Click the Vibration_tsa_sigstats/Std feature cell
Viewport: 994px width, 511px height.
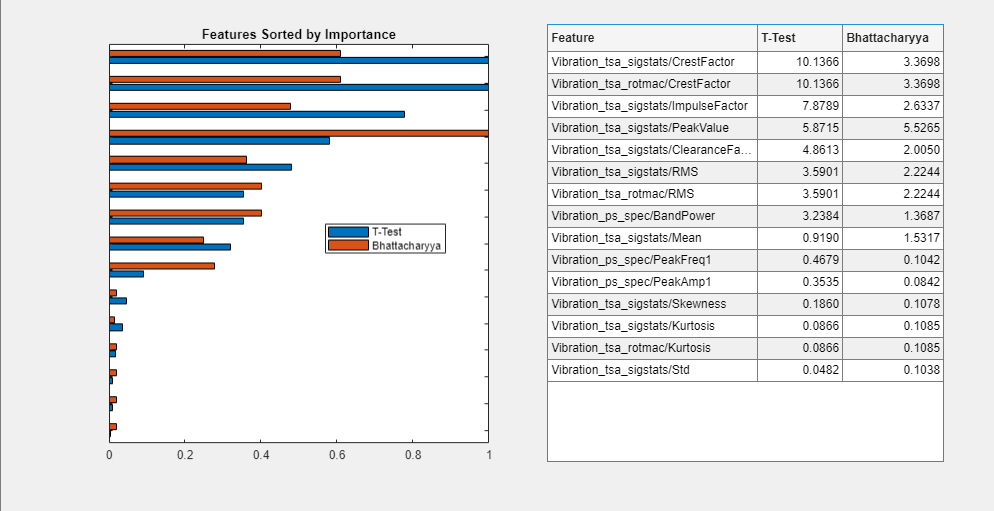(x=651, y=370)
